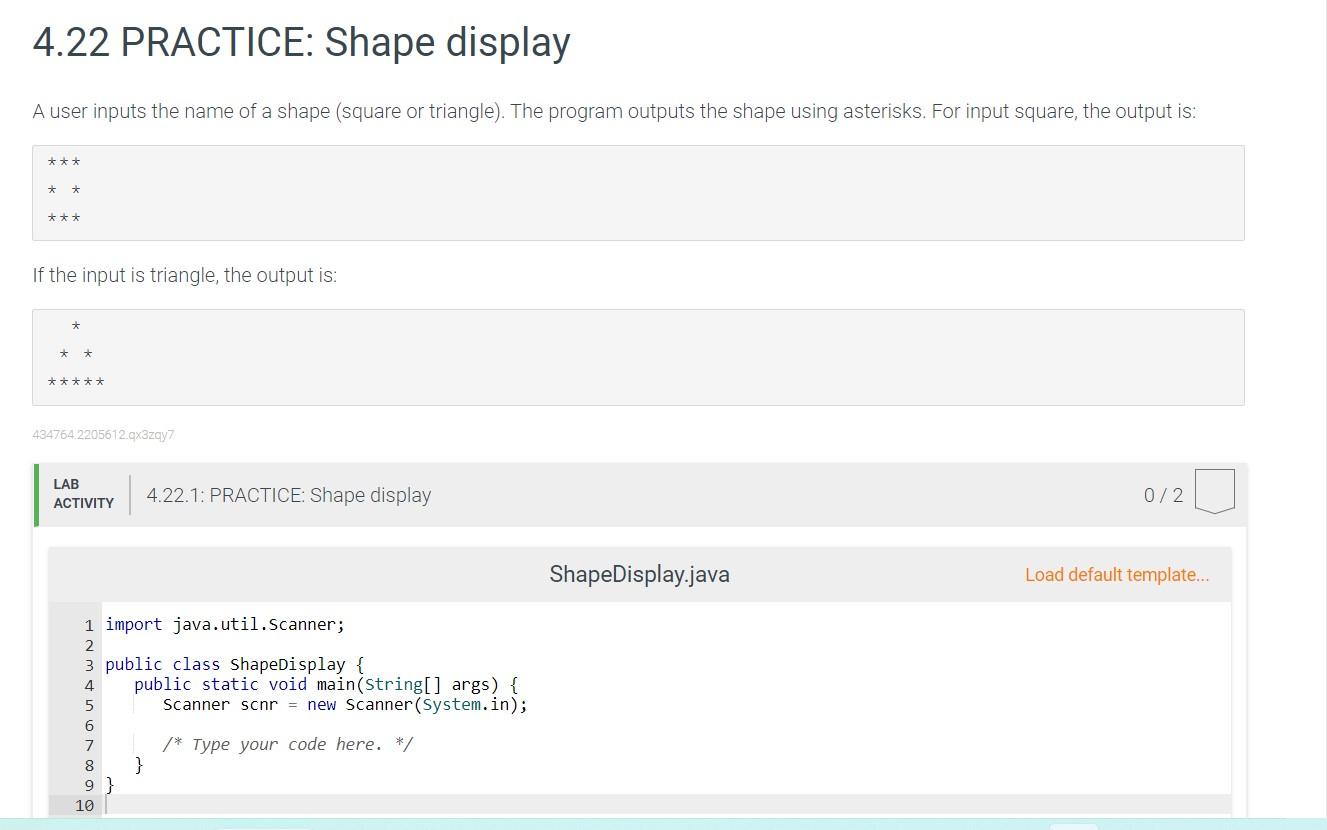Viewport: 1327px width, 830px height.
Task: Click the 4.22.1 activity title
Action: [x=288, y=494]
